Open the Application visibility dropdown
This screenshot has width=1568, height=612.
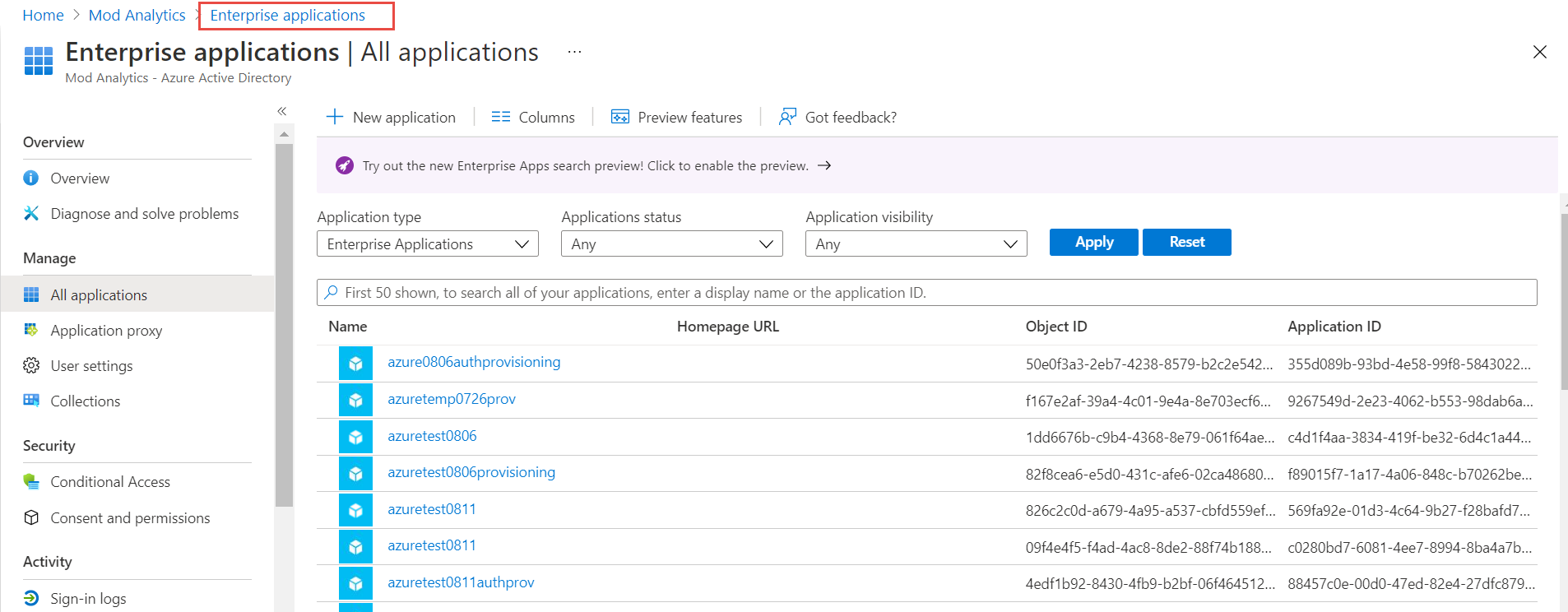[916, 243]
